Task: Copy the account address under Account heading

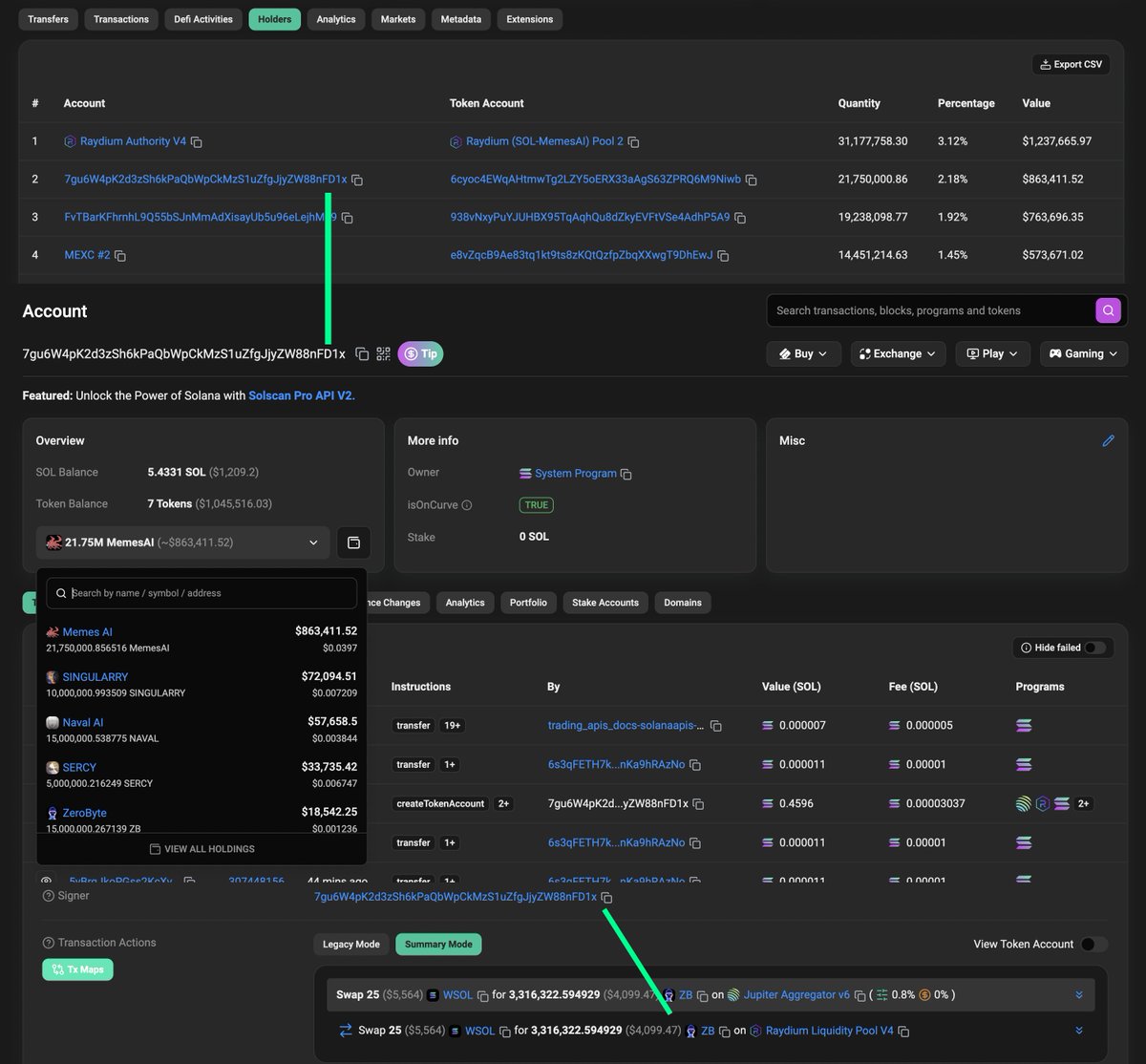Action: (x=362, y=354)
